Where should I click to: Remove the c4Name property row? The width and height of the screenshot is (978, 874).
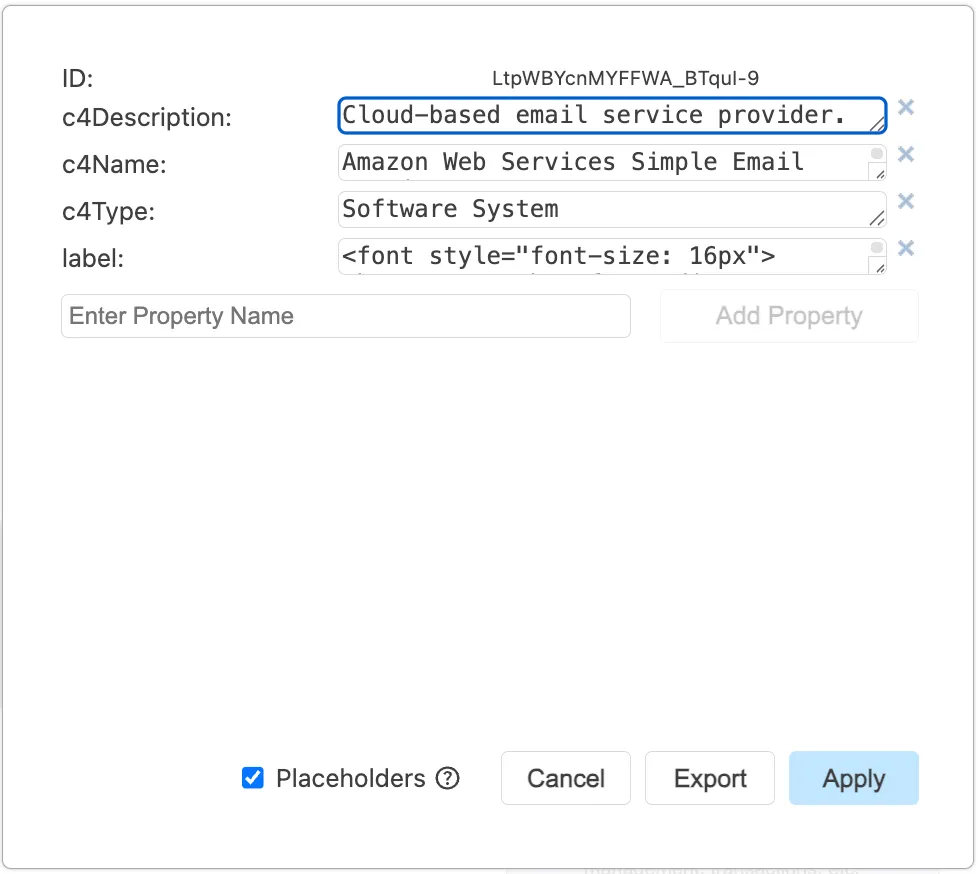coord(905,154)
